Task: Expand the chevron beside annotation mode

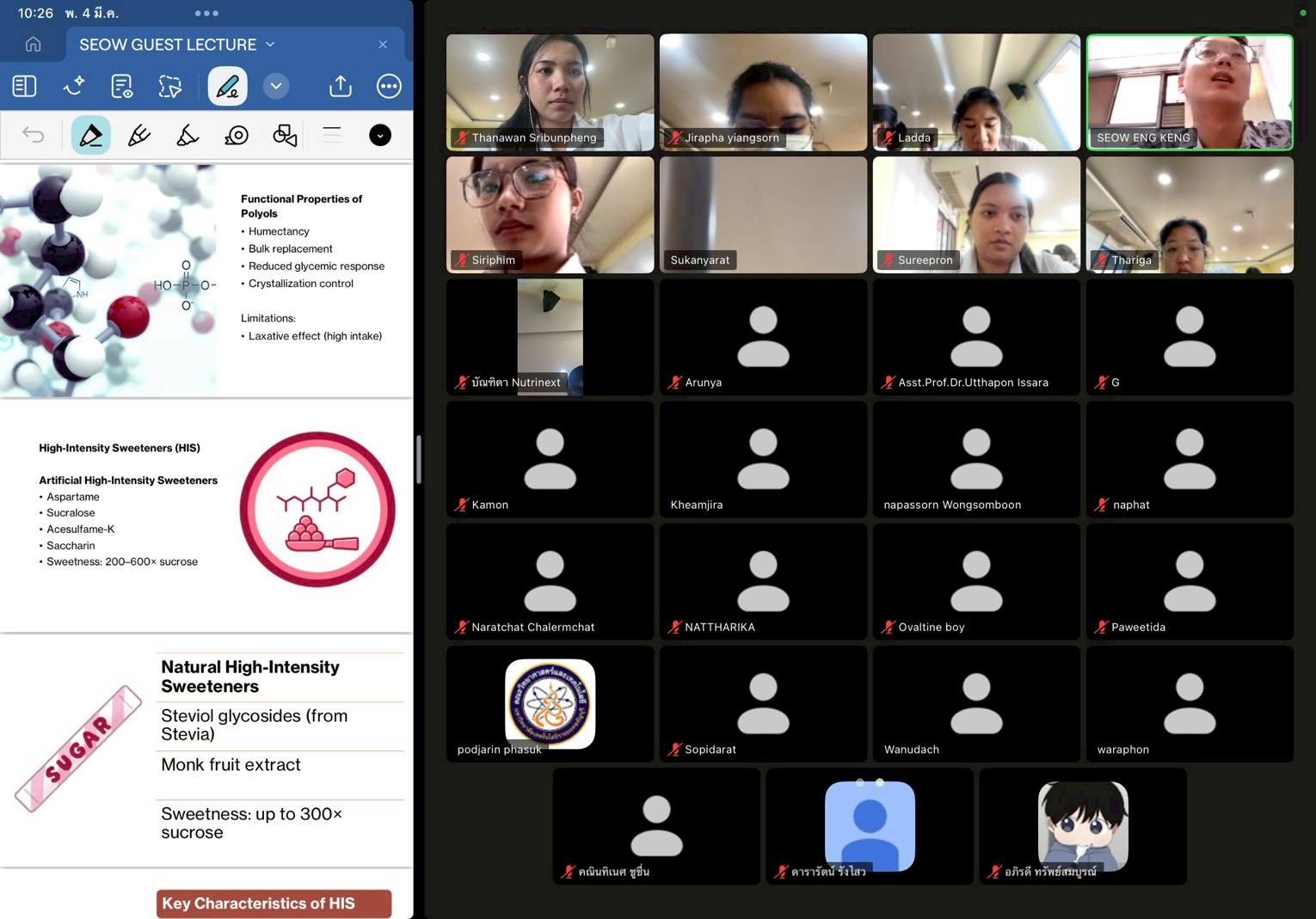Action: tap(276, 86)
